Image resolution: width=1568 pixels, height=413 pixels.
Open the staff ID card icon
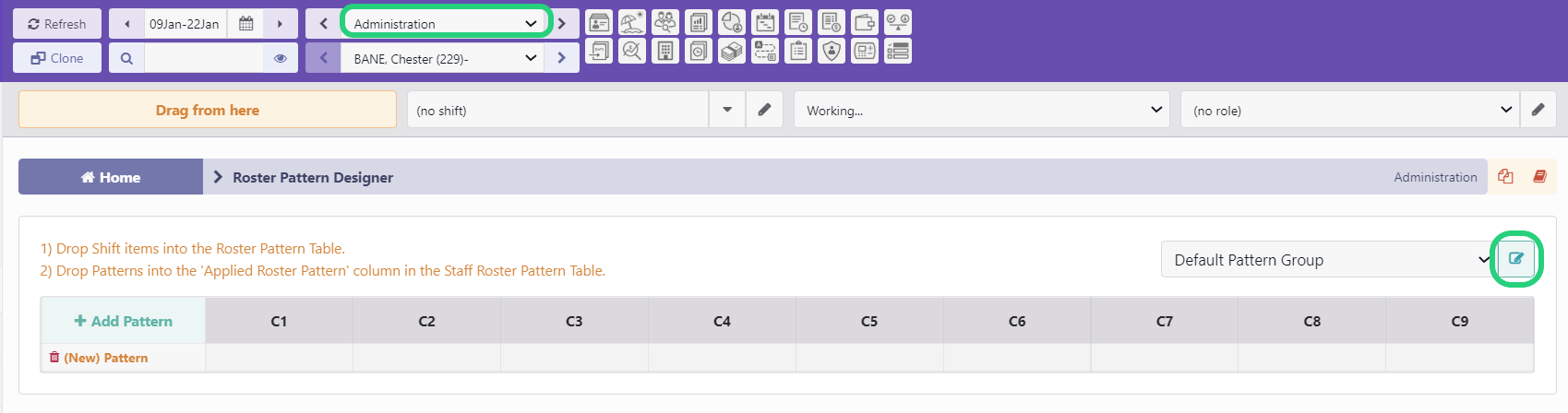(599, 22)
